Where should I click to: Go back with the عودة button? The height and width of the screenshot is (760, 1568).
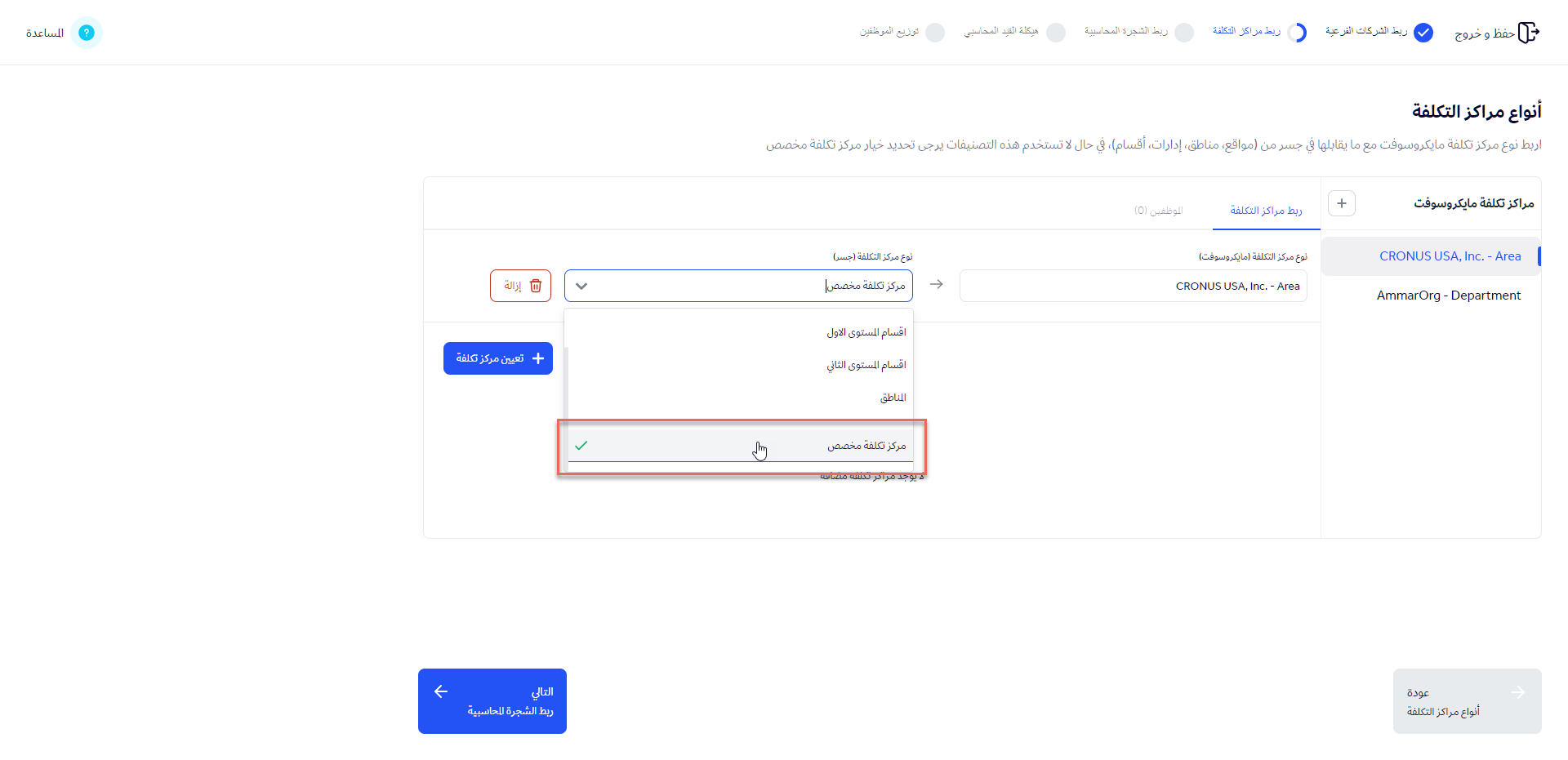(x=1467, y=701)
